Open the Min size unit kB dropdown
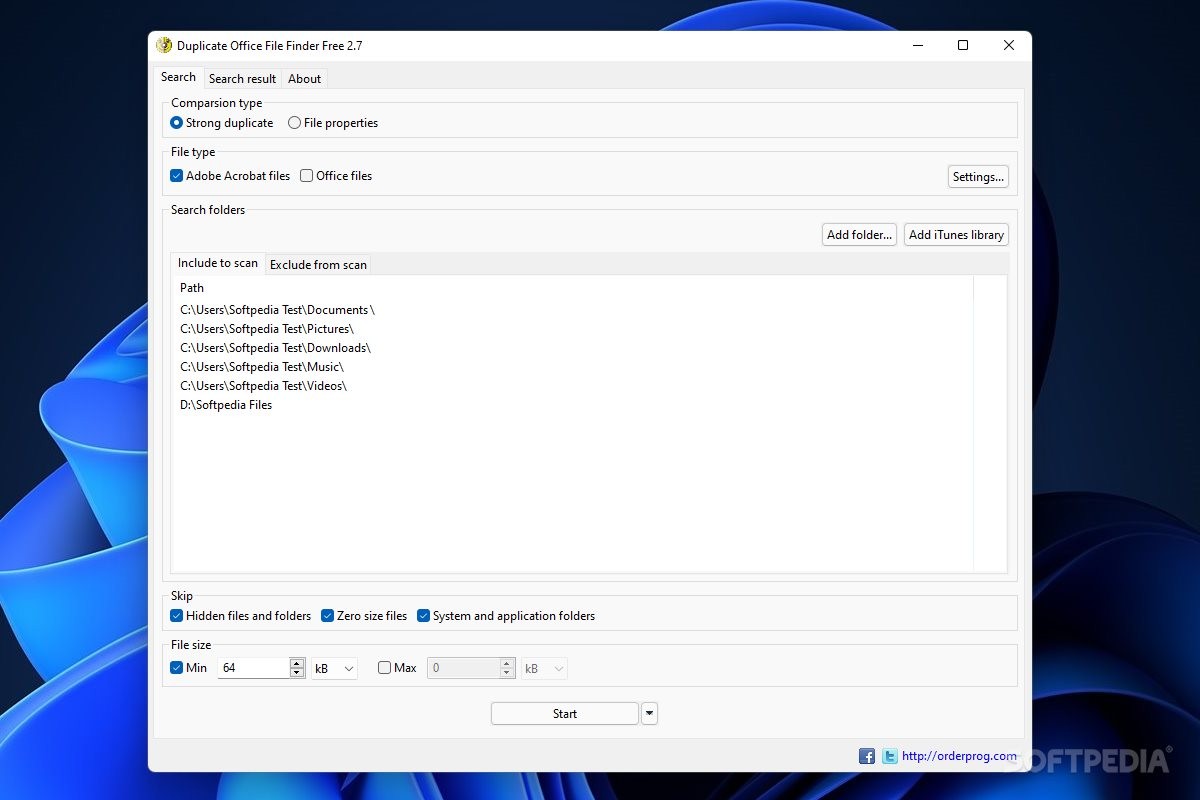The image size is (1200, 800). point(334,668)
